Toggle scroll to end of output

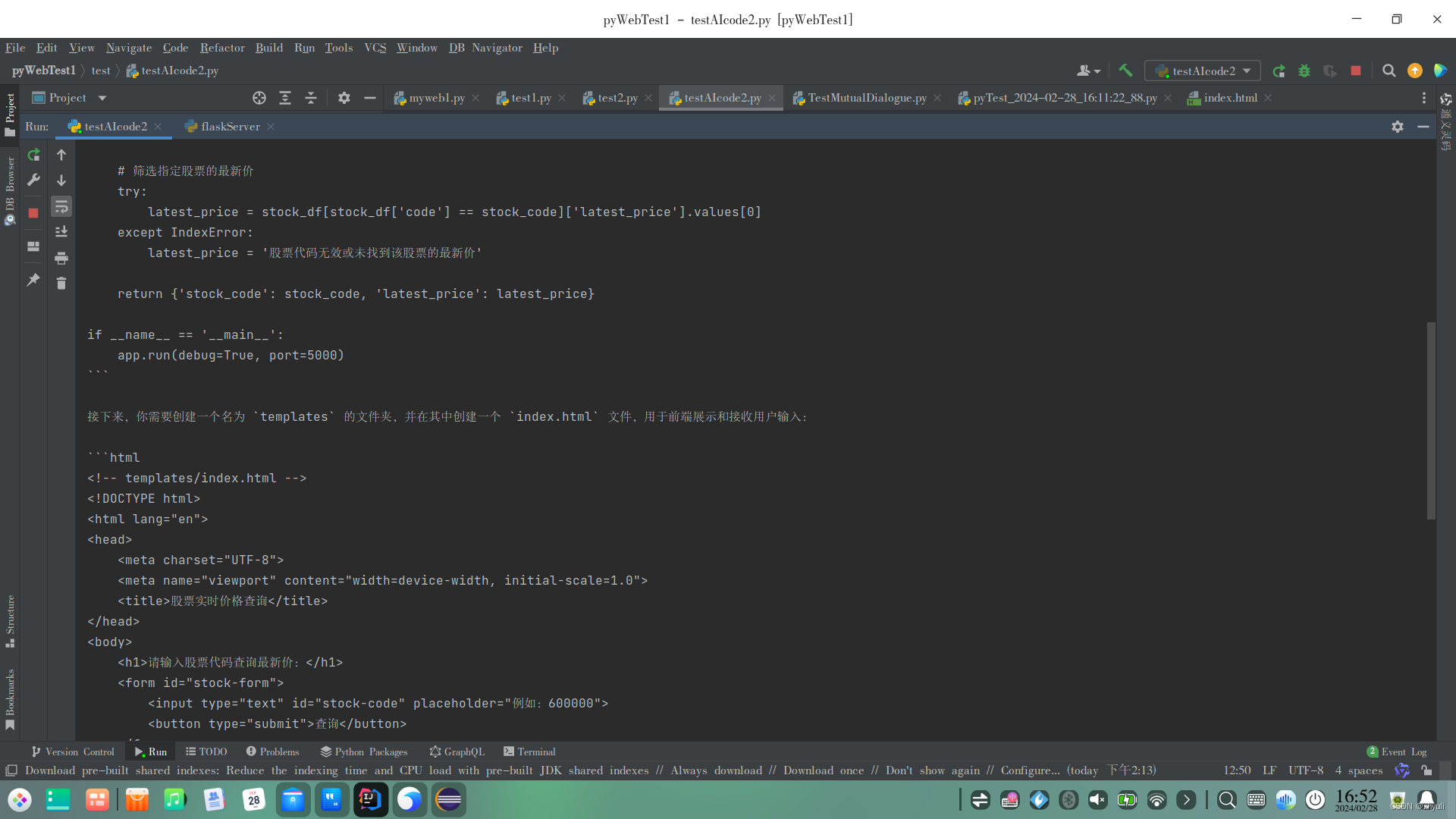pos(61,232)
